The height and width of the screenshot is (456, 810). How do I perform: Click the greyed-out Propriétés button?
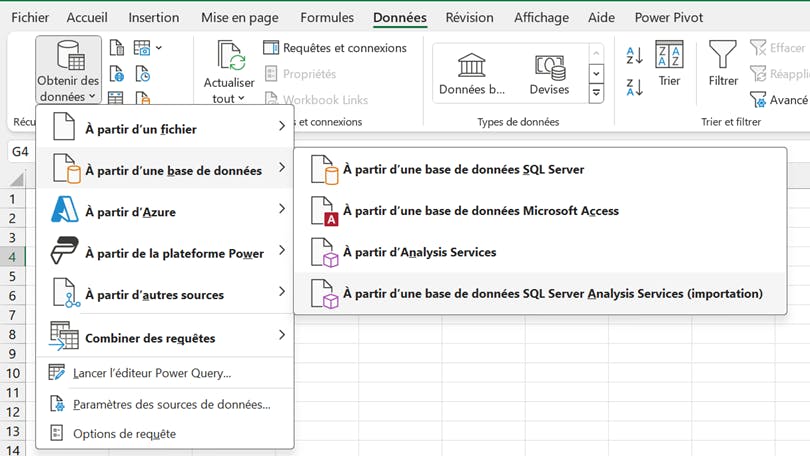coord(300,74)
